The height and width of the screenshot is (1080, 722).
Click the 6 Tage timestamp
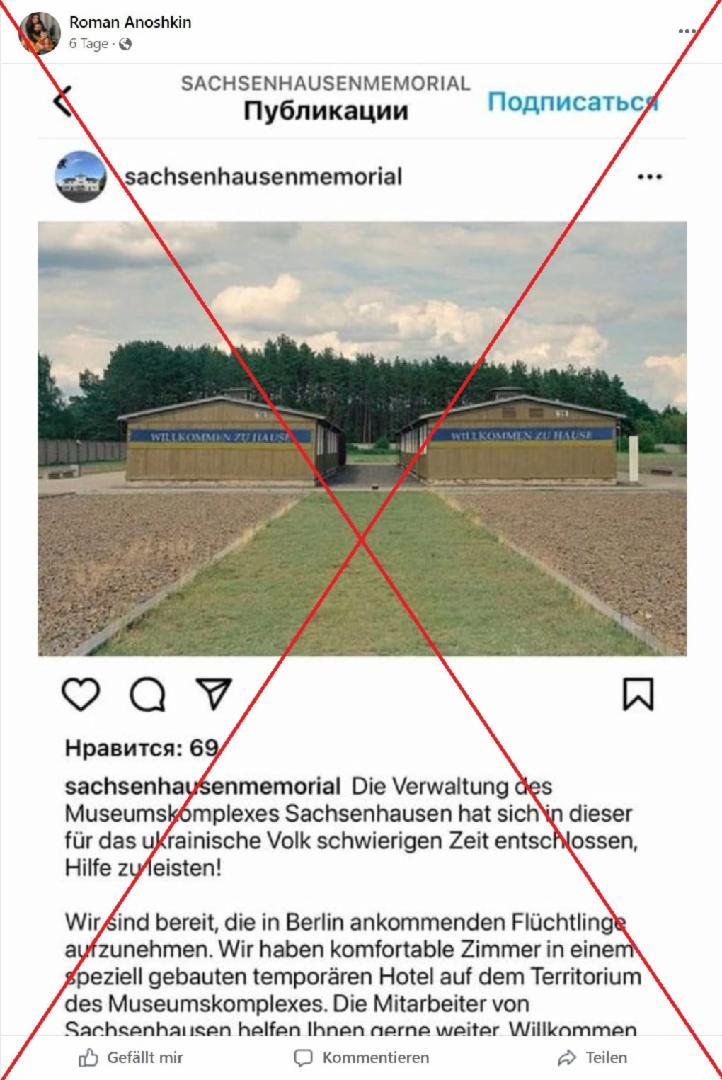88,43
